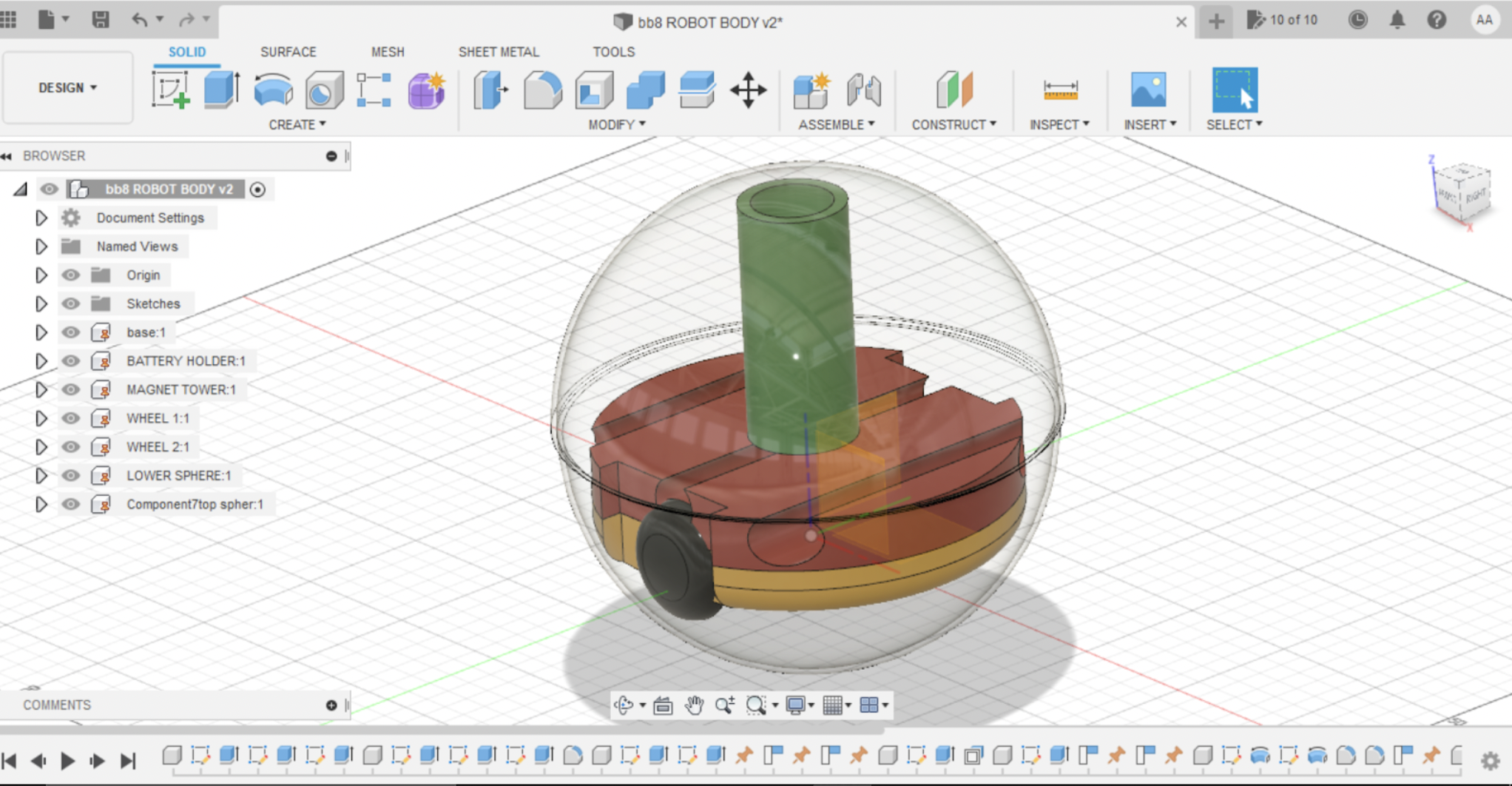Switch to the SURFACE tab
Viewport: 1512px width, 786px height.
click(x=288, y=52)
